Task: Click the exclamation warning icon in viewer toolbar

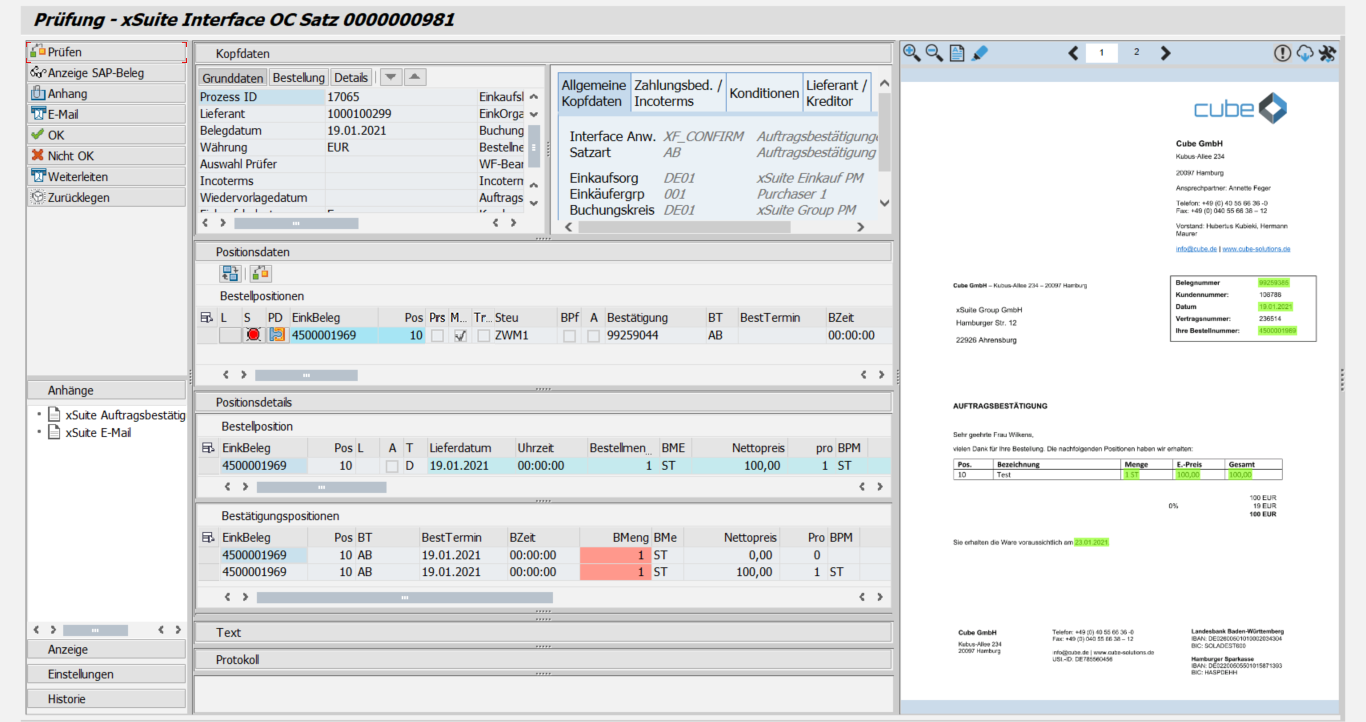Action: 1281,53
